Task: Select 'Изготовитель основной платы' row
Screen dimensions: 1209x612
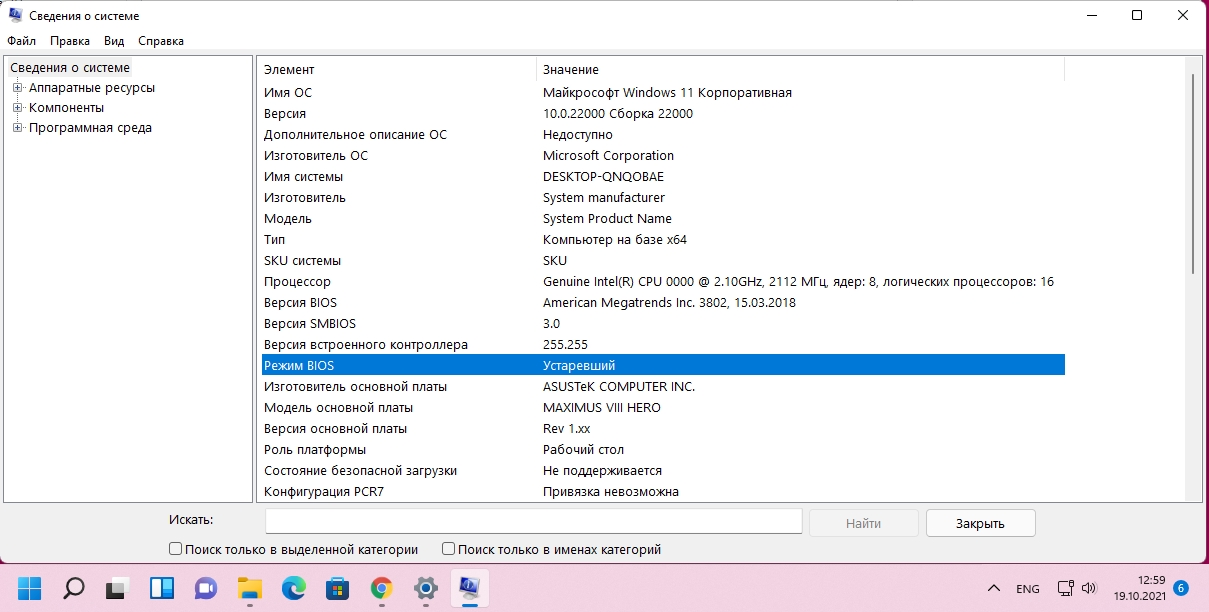Action: (663, 387)
